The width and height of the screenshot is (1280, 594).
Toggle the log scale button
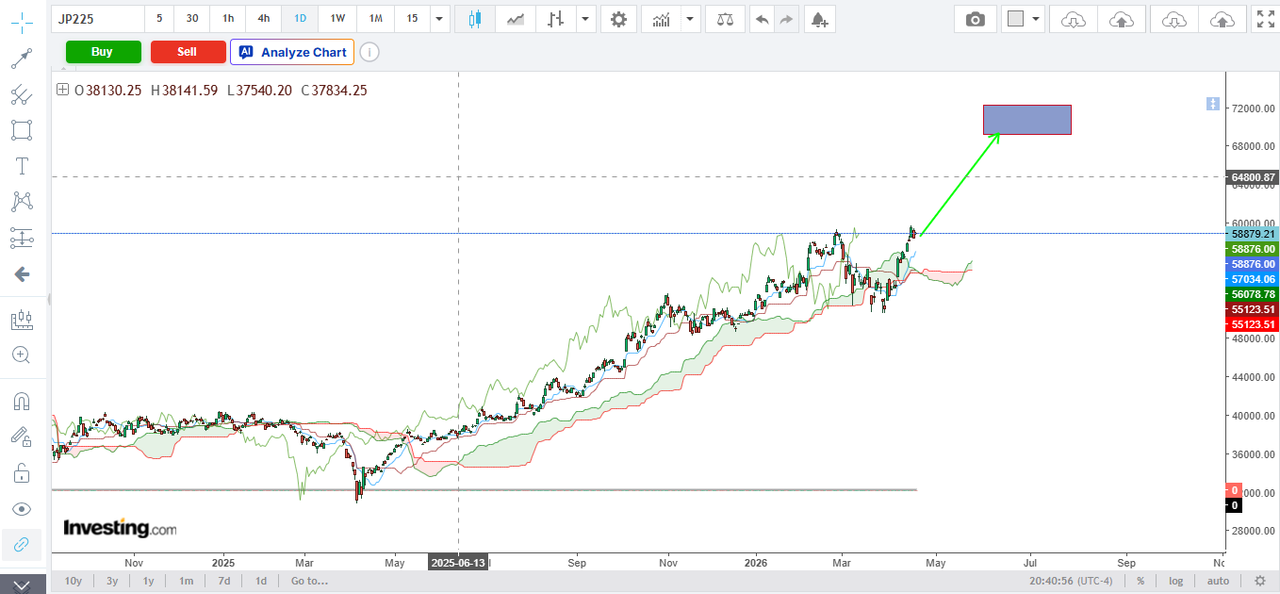[1176, 580]
